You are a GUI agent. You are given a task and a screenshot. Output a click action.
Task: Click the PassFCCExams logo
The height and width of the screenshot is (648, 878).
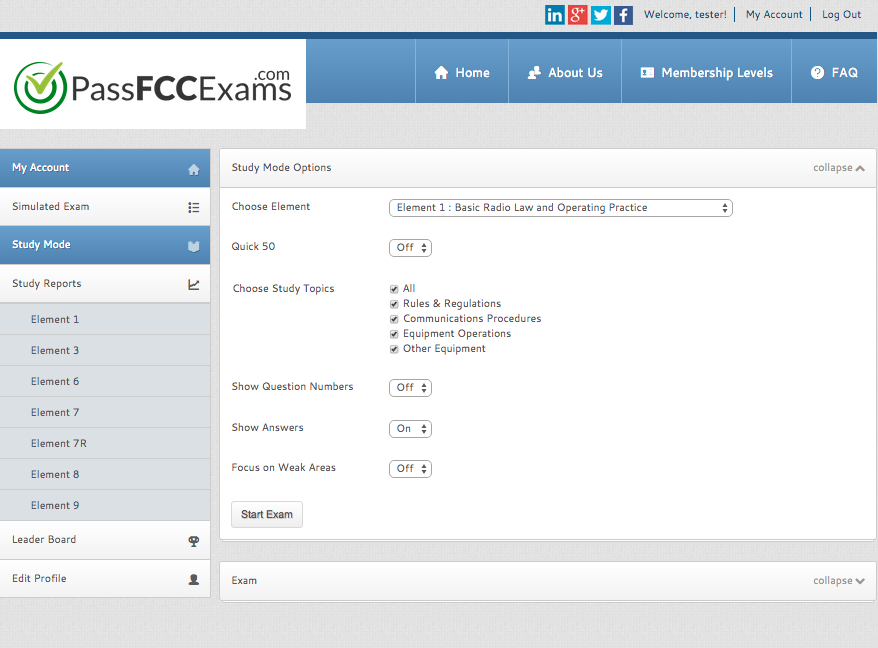point(153,86)
